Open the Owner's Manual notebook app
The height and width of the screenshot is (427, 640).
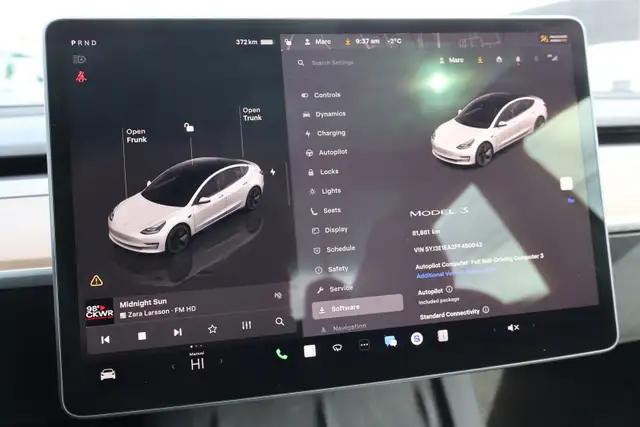442,336
